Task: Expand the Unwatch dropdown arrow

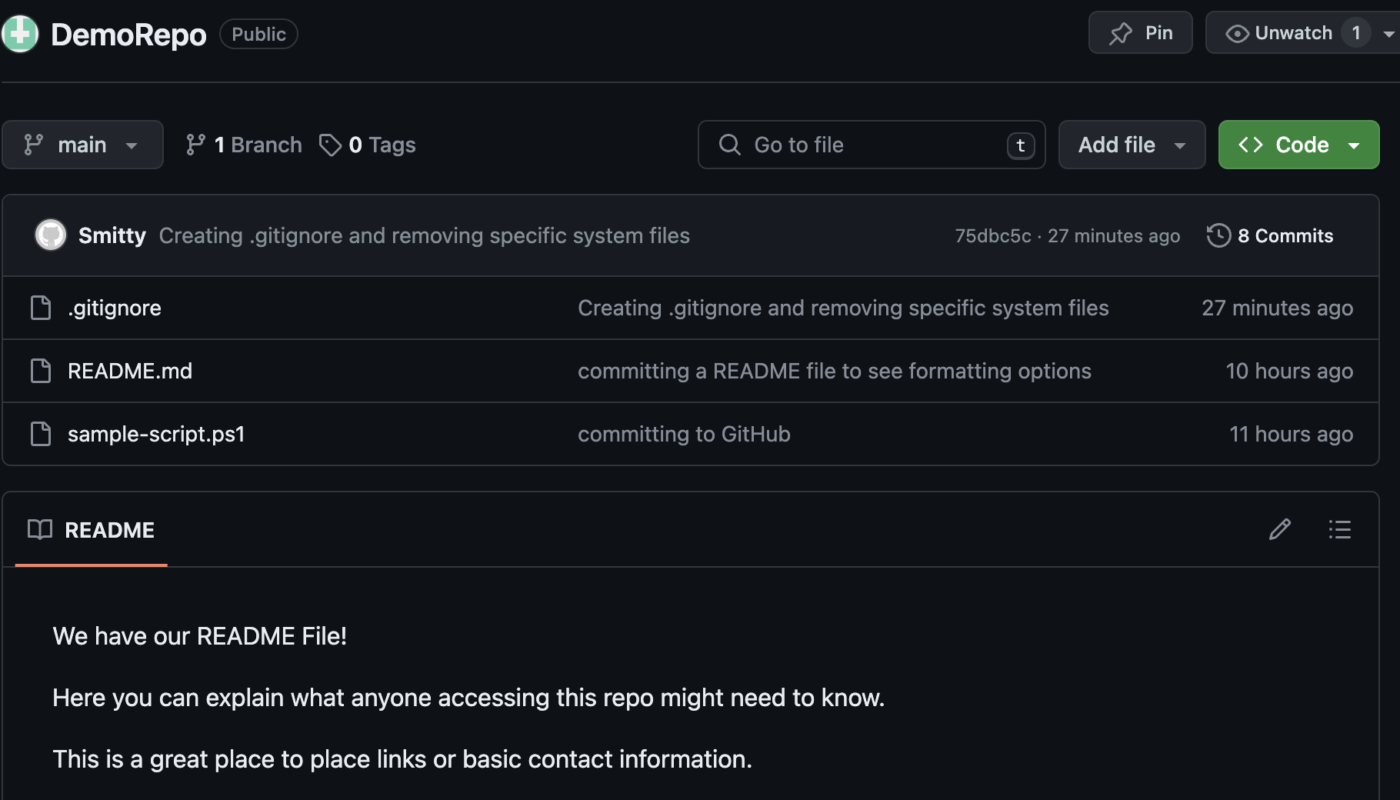Action: [x=1388, y=34]
